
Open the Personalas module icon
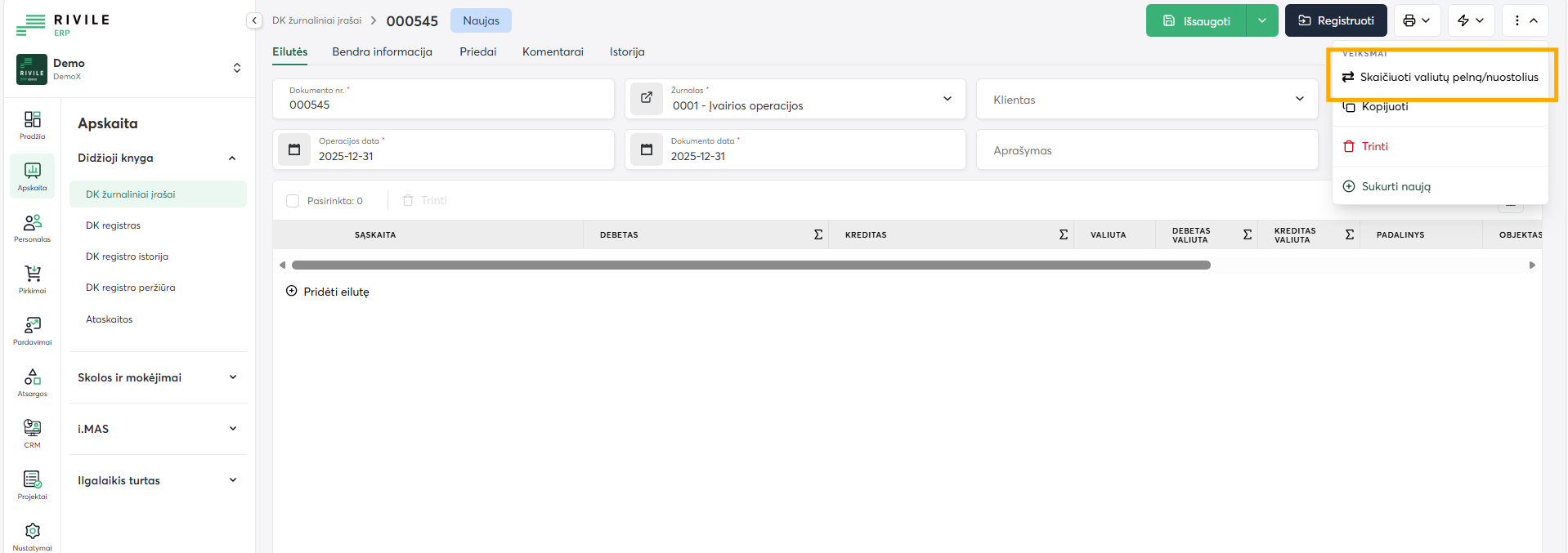coord(32,228)
